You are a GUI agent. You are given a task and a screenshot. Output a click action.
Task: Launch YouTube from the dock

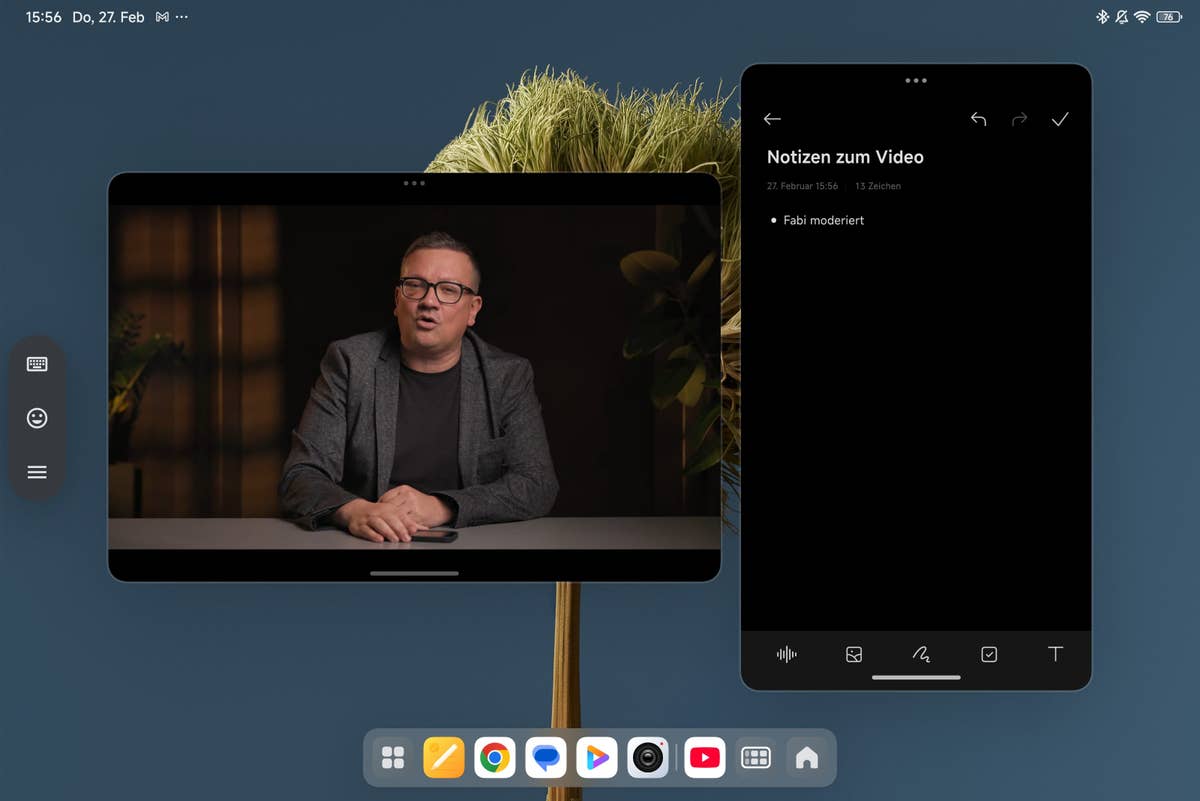coord(705,758)
